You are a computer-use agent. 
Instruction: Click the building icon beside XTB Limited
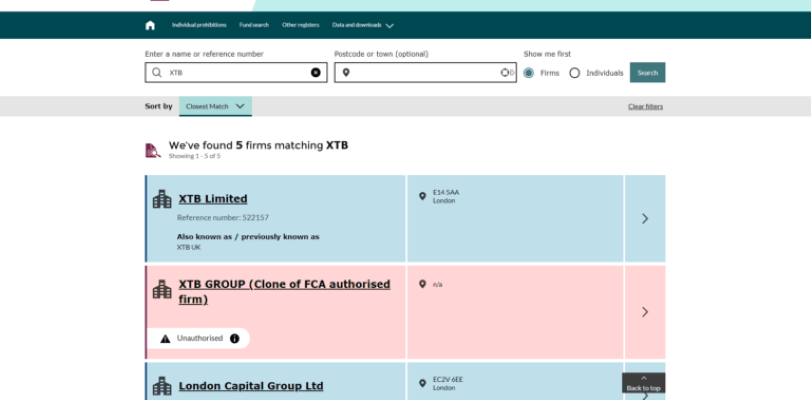162,199
